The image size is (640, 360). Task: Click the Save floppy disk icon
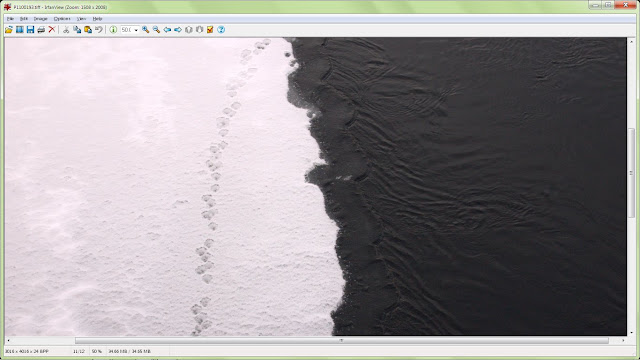click(x=30, y=30)
